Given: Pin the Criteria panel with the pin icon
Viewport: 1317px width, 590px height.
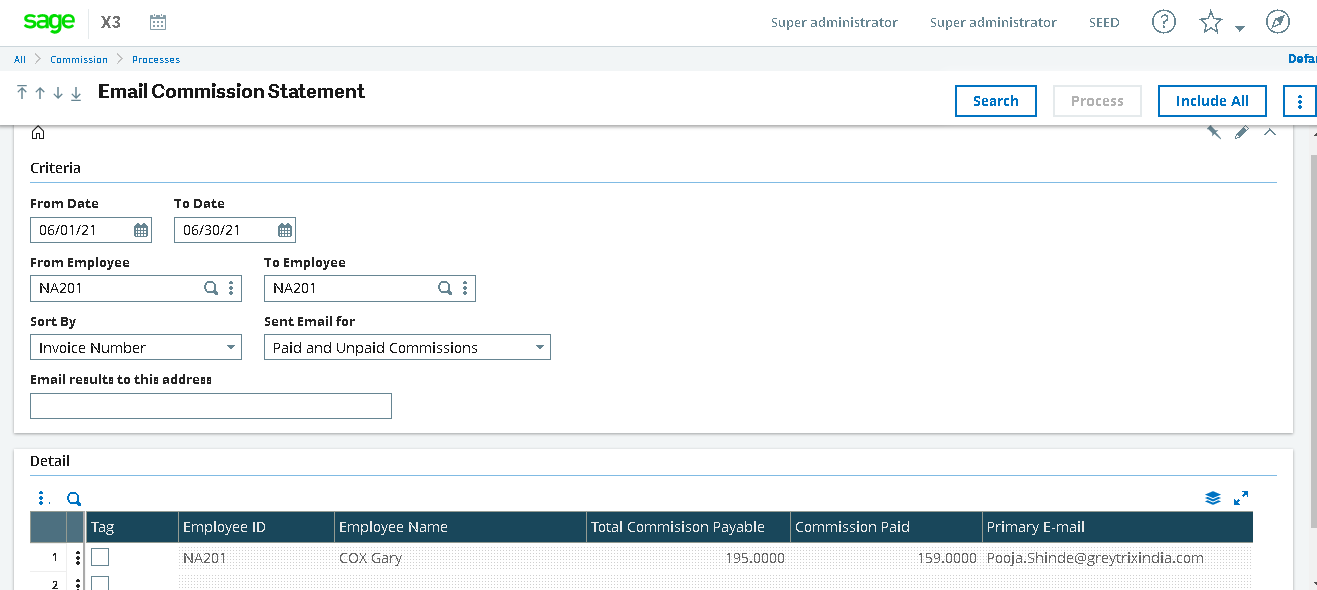Looking at the screenshot, I should [1213, 131].
